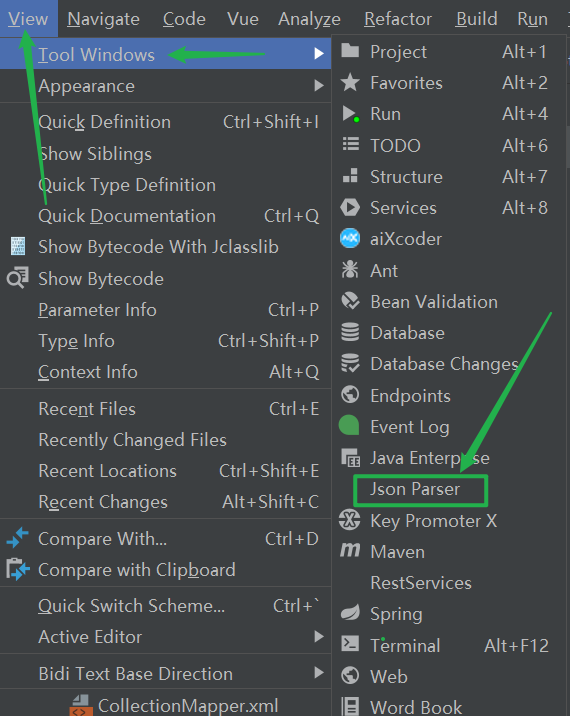Open Spring leaf icon entry
Viewport: 570px width, 716px height.
[350, 613]
